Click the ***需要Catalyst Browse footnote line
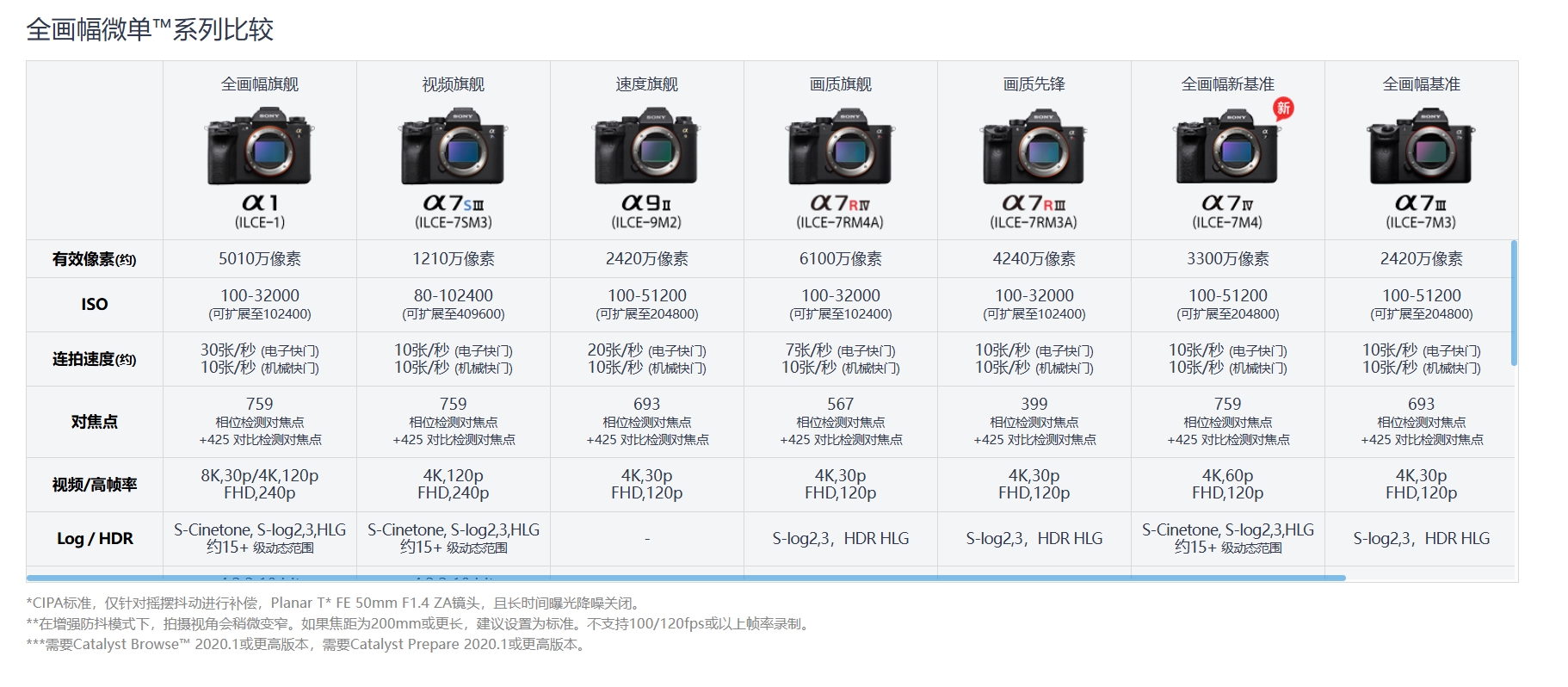The image size is (1568, 687). click(x=308, y=645)
